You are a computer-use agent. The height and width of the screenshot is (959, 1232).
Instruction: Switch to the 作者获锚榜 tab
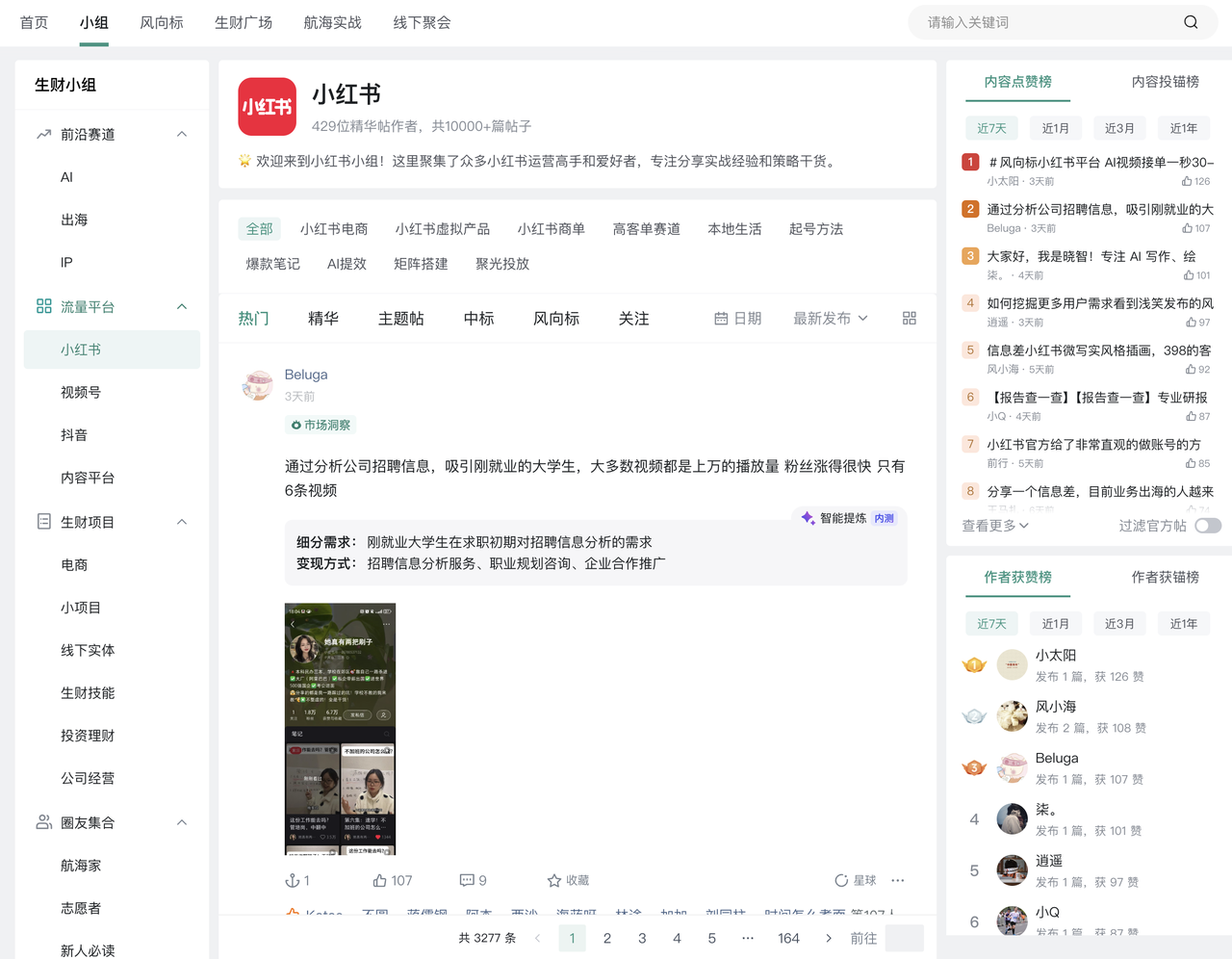(1166, 578)
